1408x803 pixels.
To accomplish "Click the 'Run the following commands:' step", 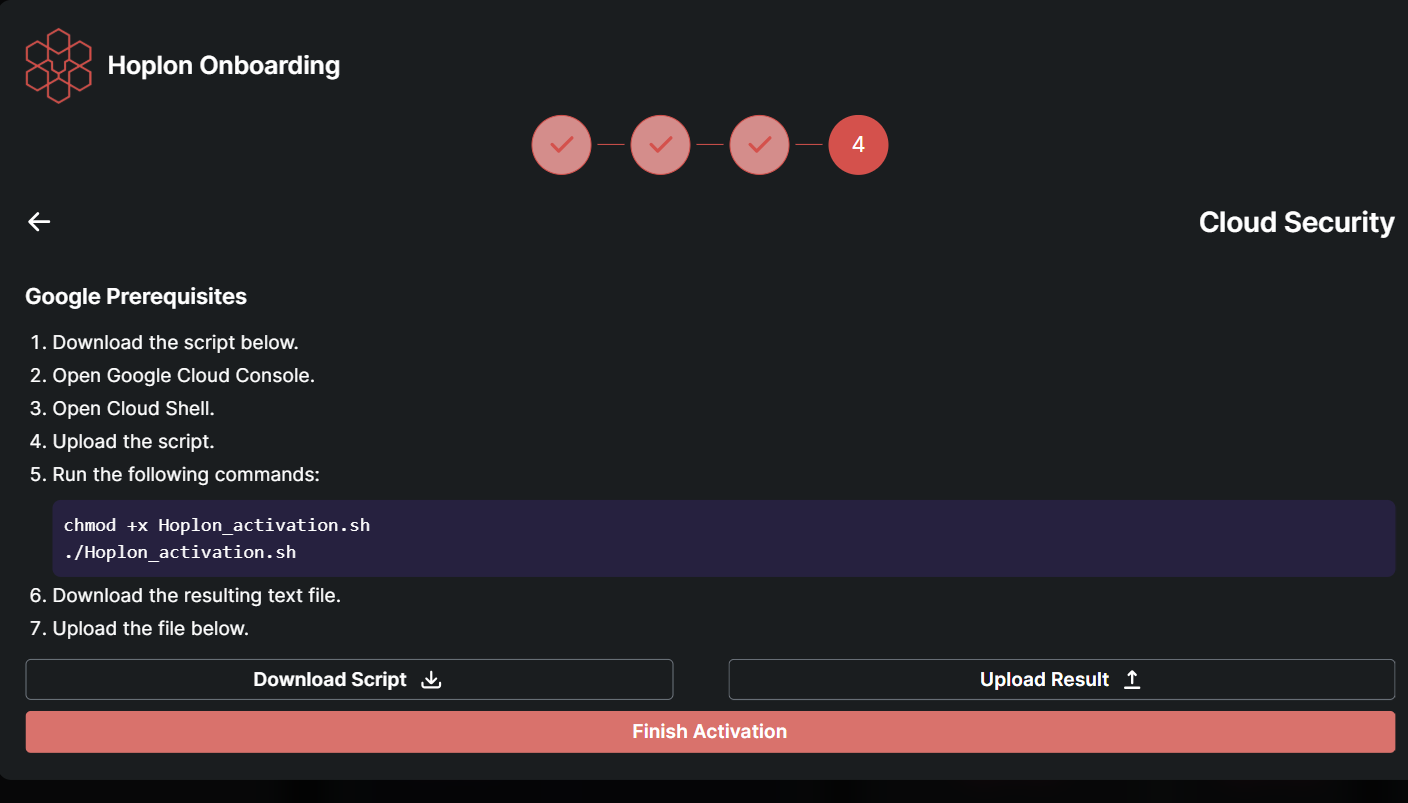I will coord(186,474).
